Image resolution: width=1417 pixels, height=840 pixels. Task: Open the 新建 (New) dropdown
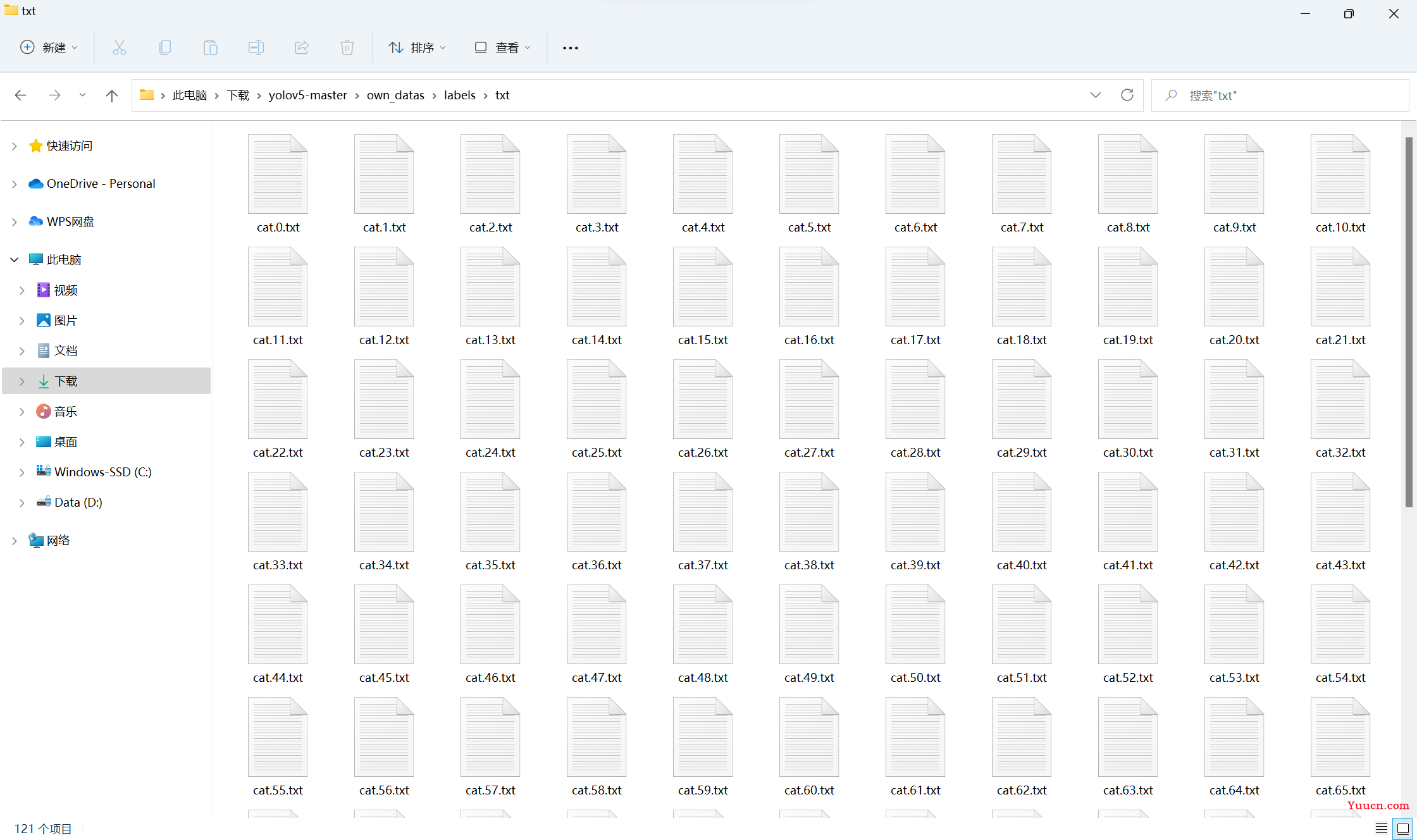pos(49,47)
